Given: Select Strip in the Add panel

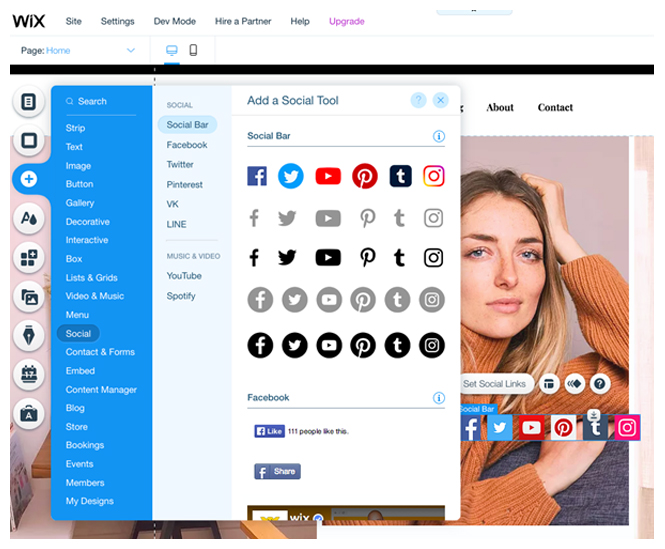Looking at the screenshot, I should tap(75, 128).
